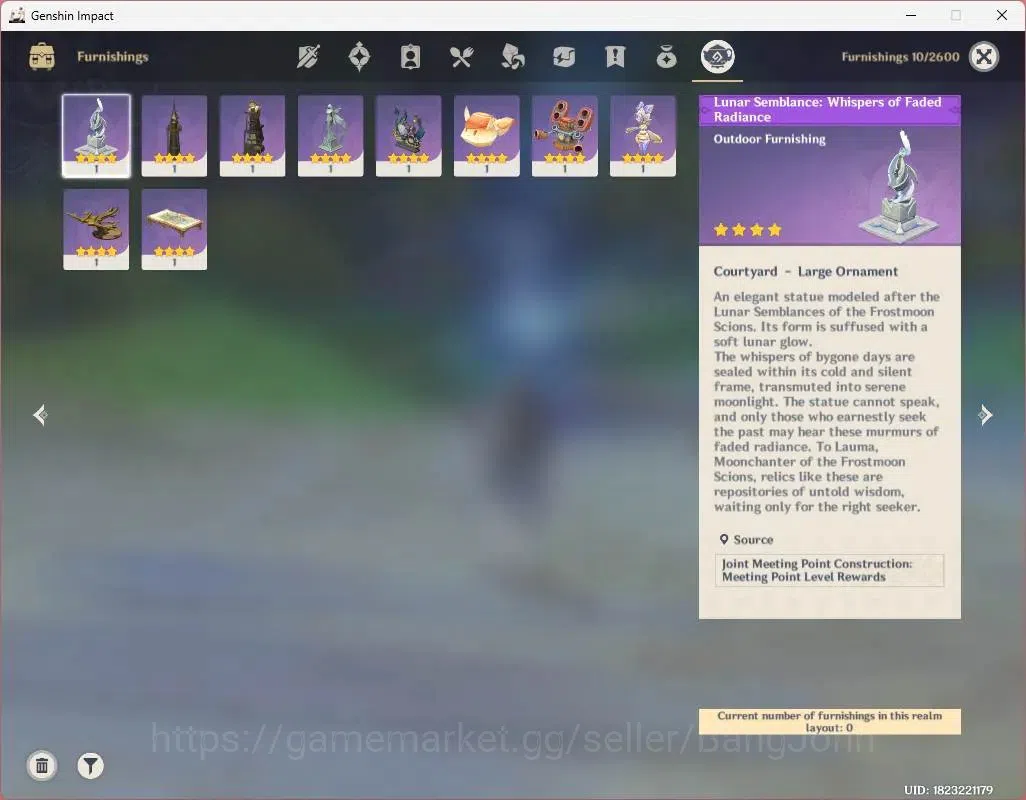Select the golden branch sculpture furnishing

(x=96, y=230)
